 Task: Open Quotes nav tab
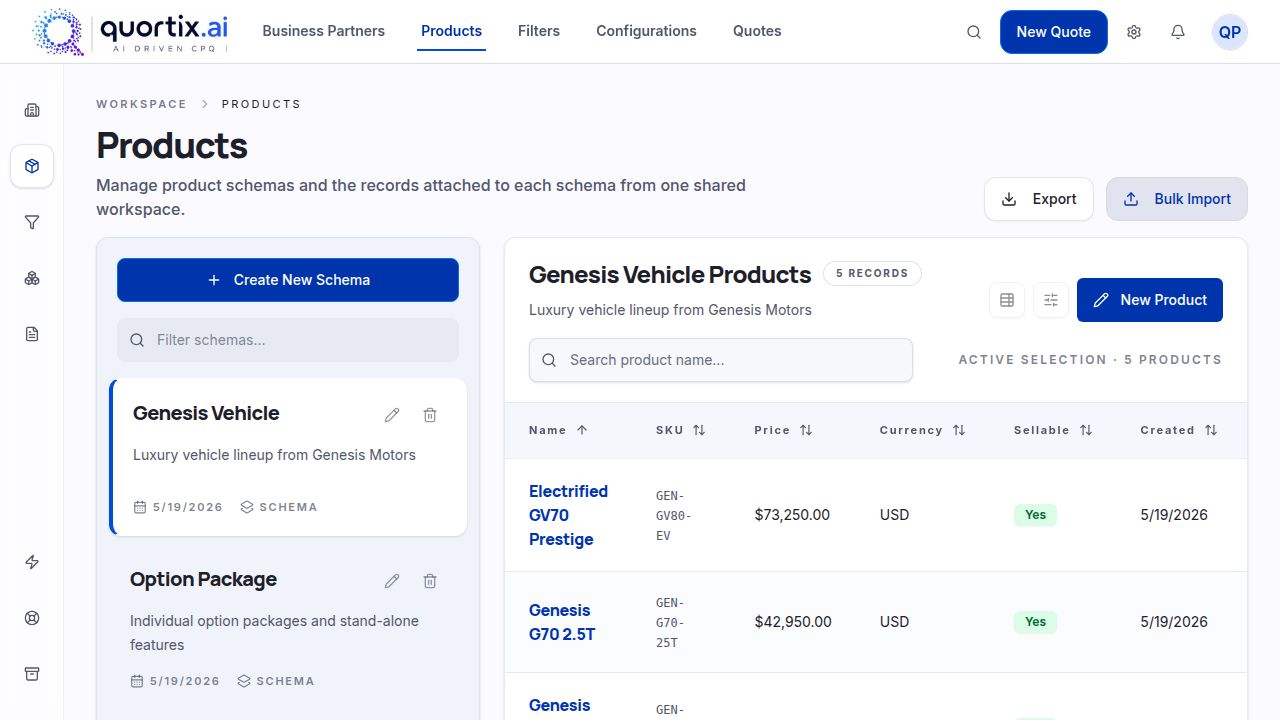tap(757, 31)
